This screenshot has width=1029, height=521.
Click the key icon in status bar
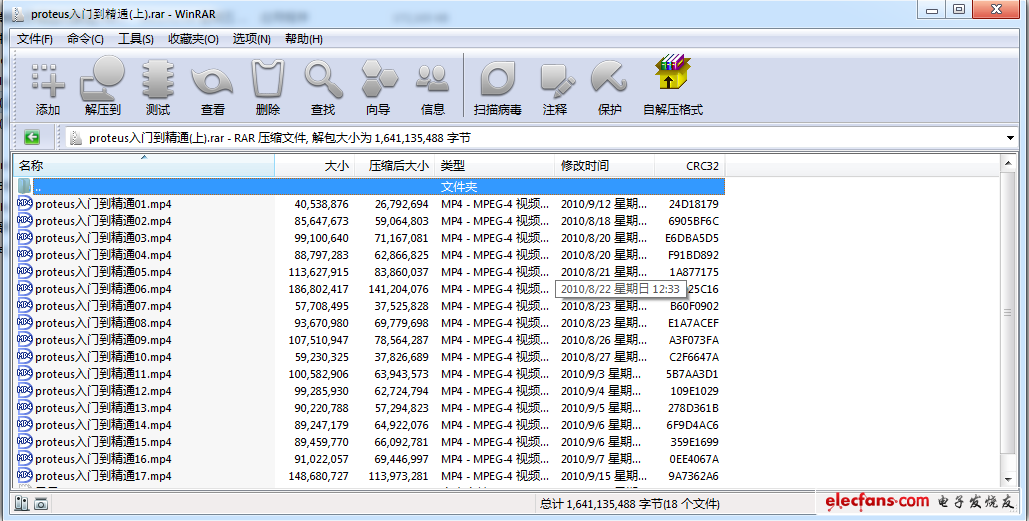tap(41, 503)
